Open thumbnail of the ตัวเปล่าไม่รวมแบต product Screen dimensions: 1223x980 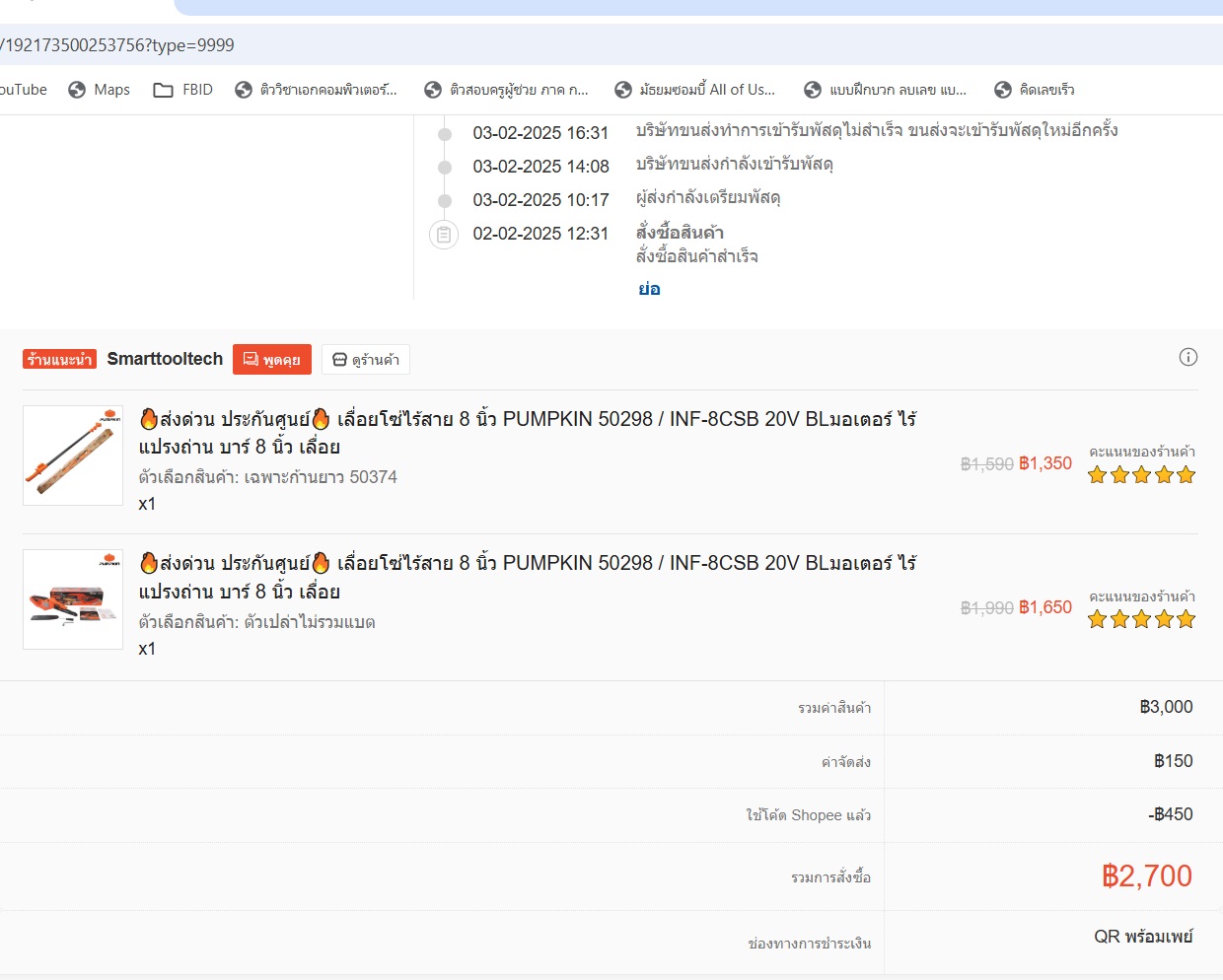coord(73,599)
